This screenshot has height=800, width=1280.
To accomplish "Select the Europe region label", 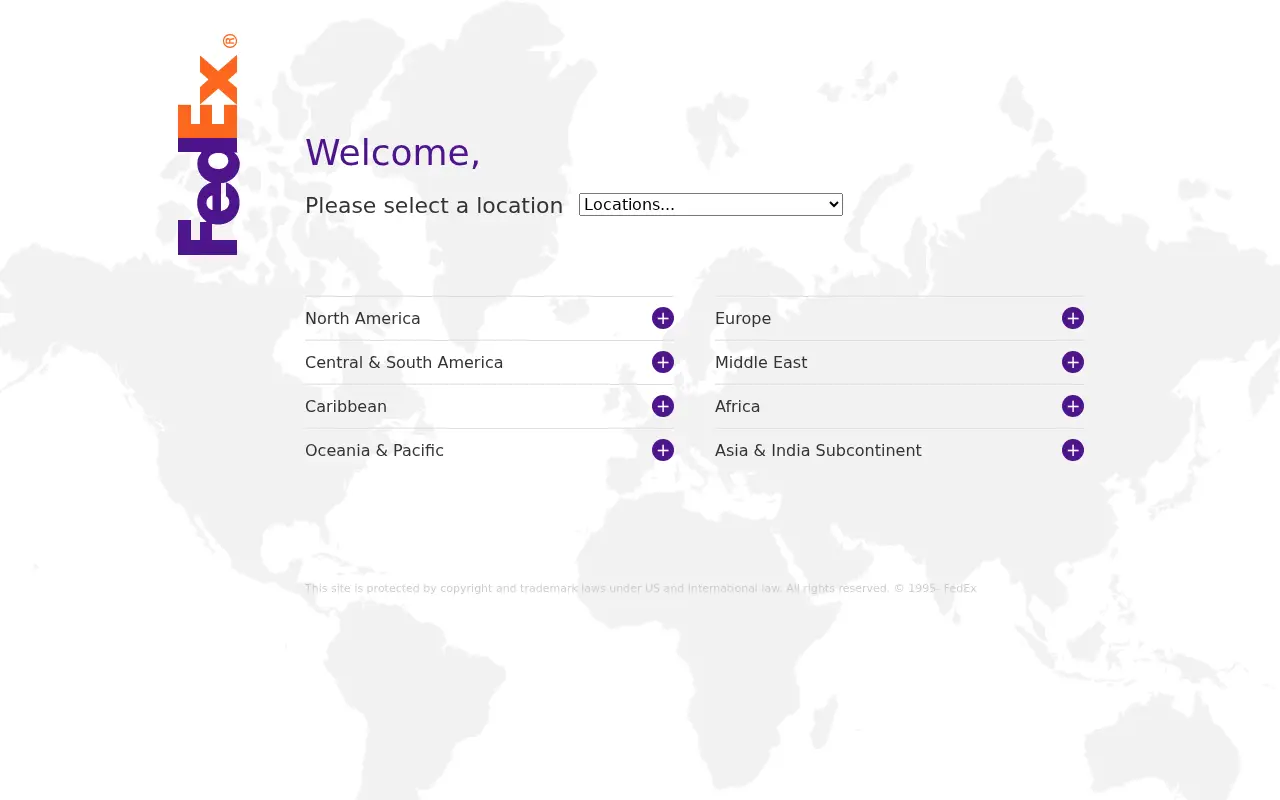I will click(743, 318).
